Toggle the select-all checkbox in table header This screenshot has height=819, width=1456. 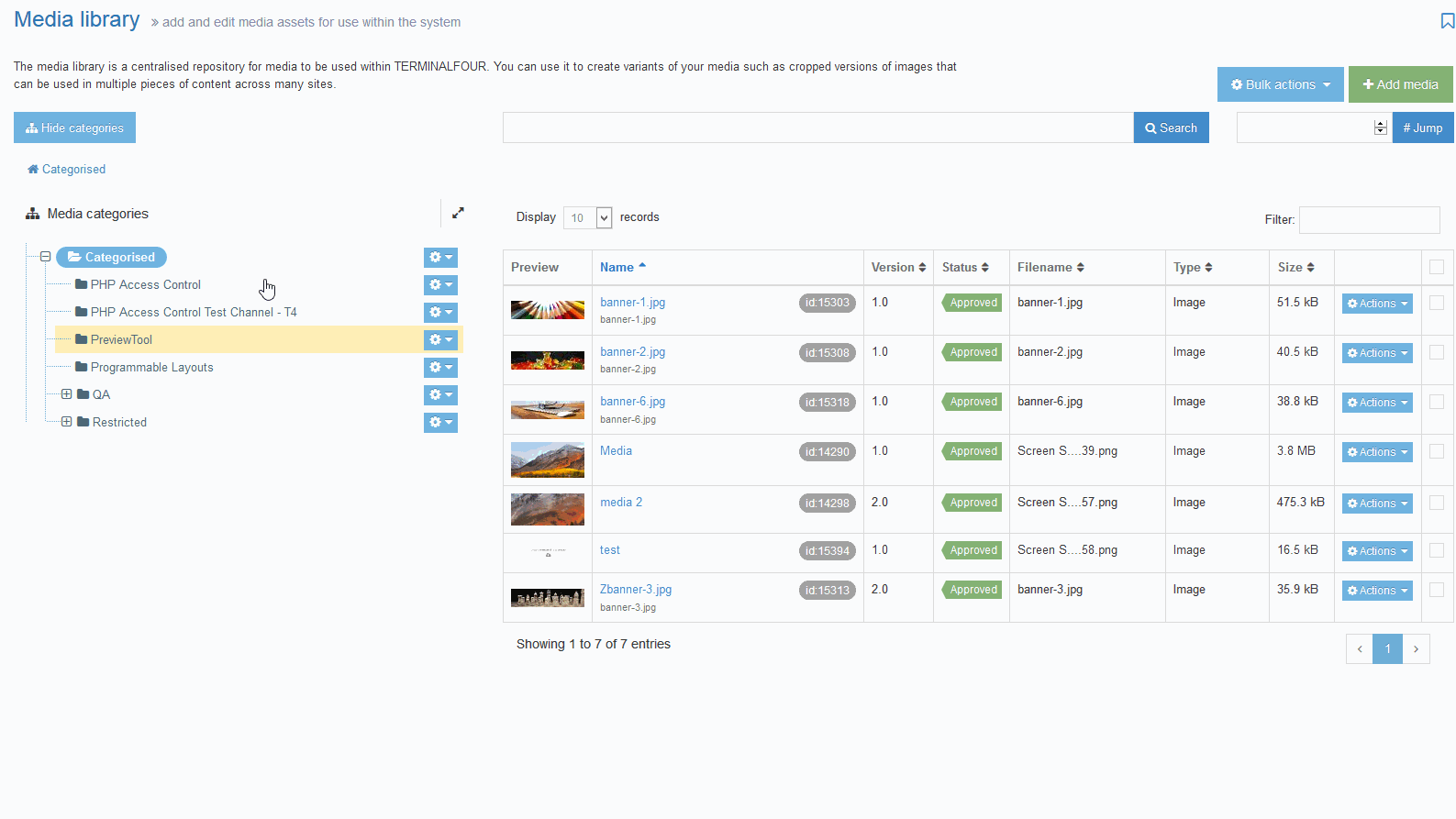click(x=1437, y=267)
